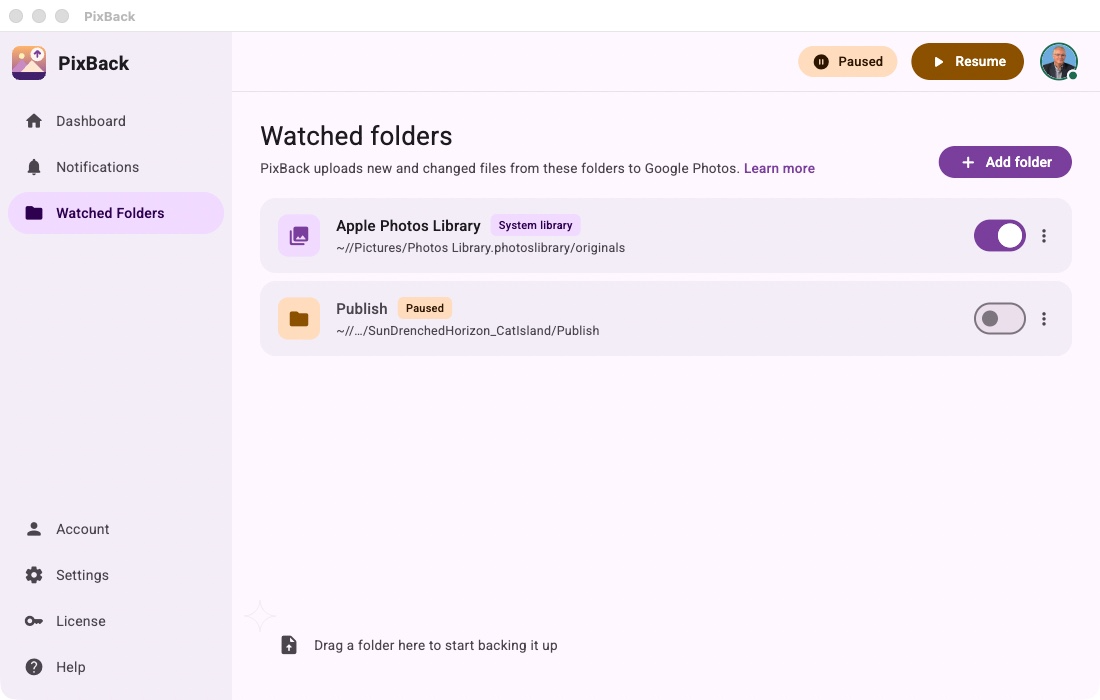Click the upload file icon by drag hint

point(289,645)
